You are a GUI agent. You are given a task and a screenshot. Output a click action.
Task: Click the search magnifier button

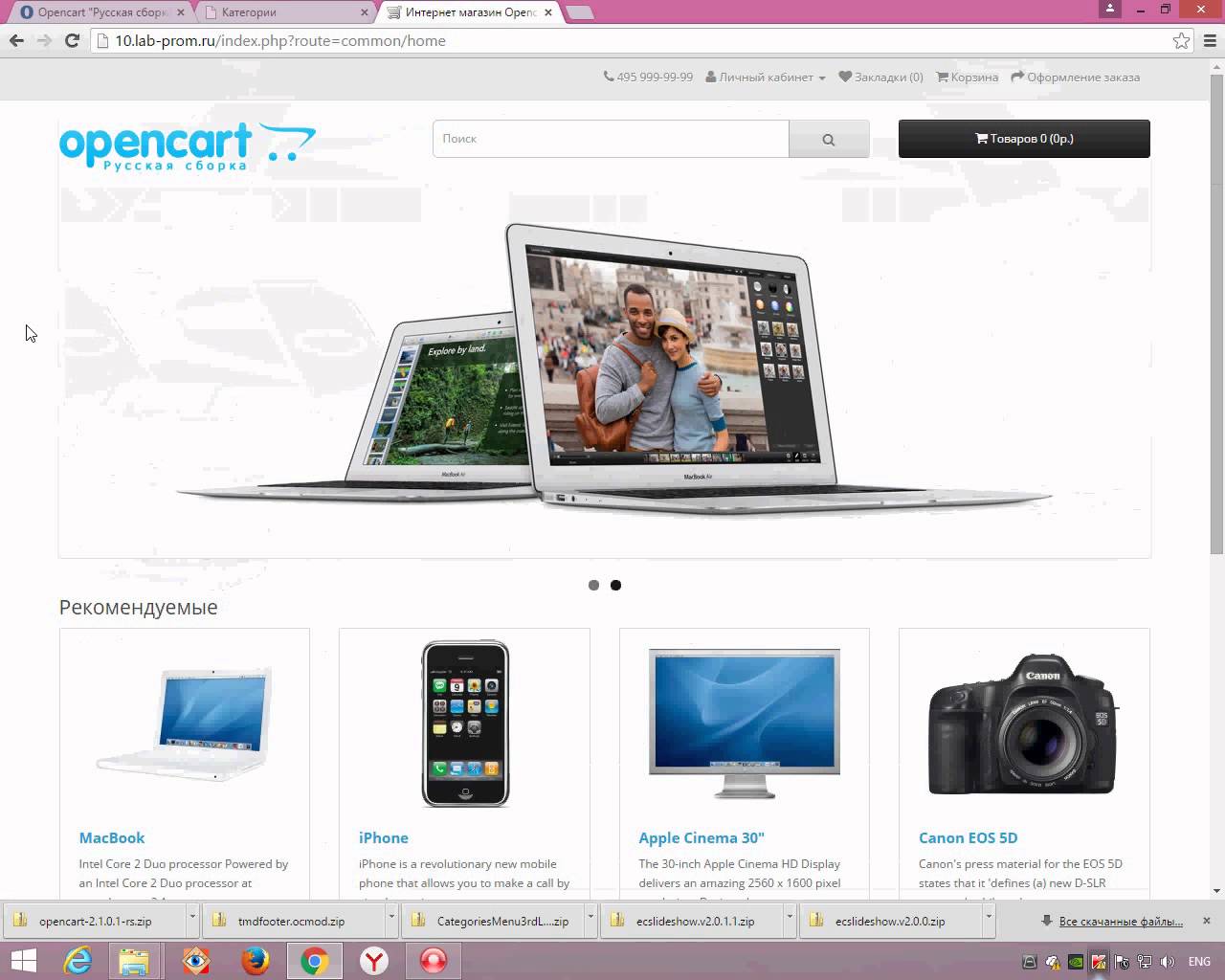point(829,139)
